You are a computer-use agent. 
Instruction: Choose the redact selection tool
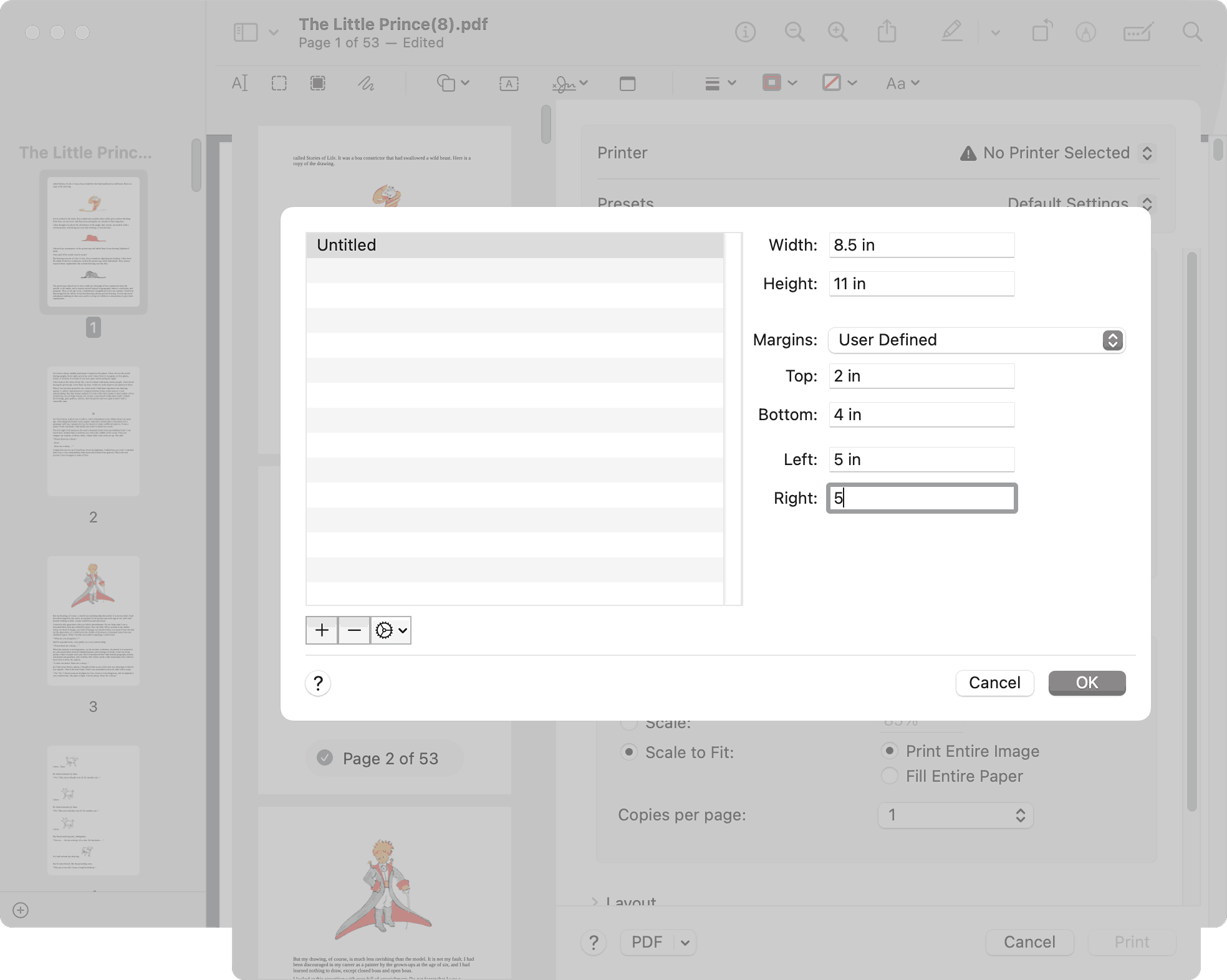[x=318, y=83]
